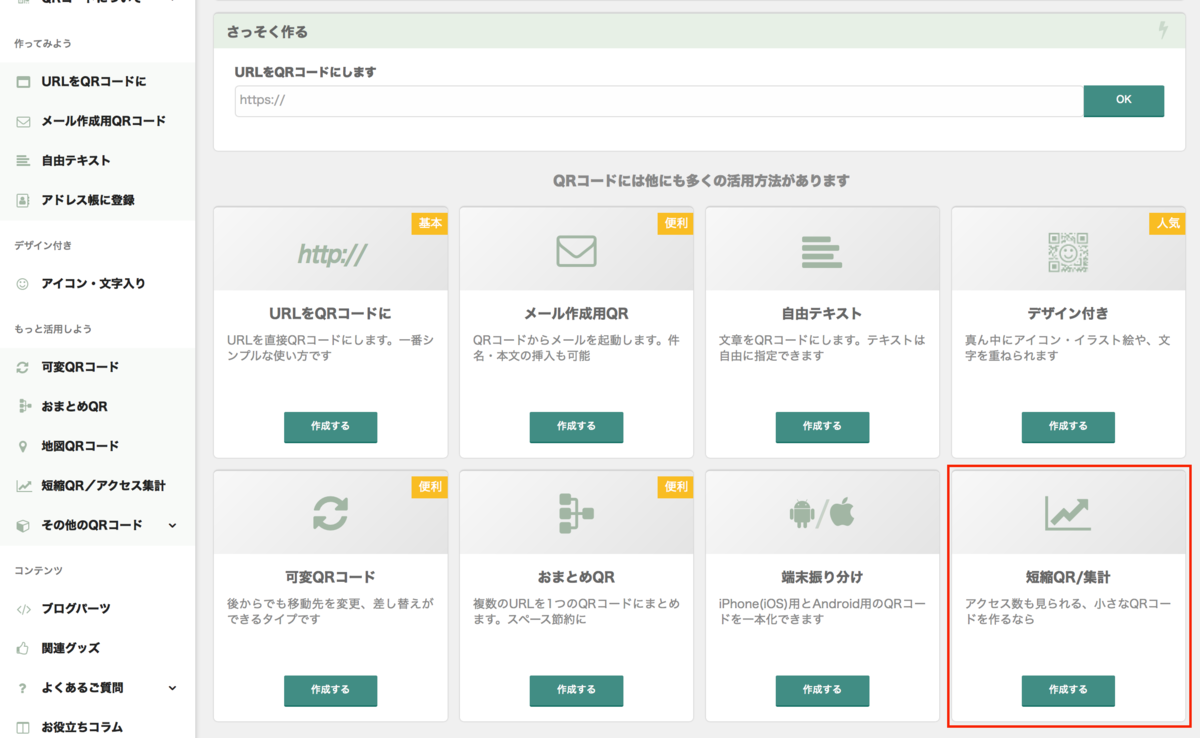Click the label URLをQRコードにします
The height and width of the screenshot is (738, 1200).
[x=305, y=72]
